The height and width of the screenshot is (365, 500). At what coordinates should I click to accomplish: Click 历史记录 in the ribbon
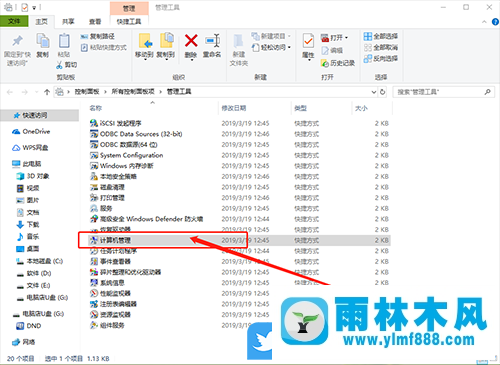point(338,63)
